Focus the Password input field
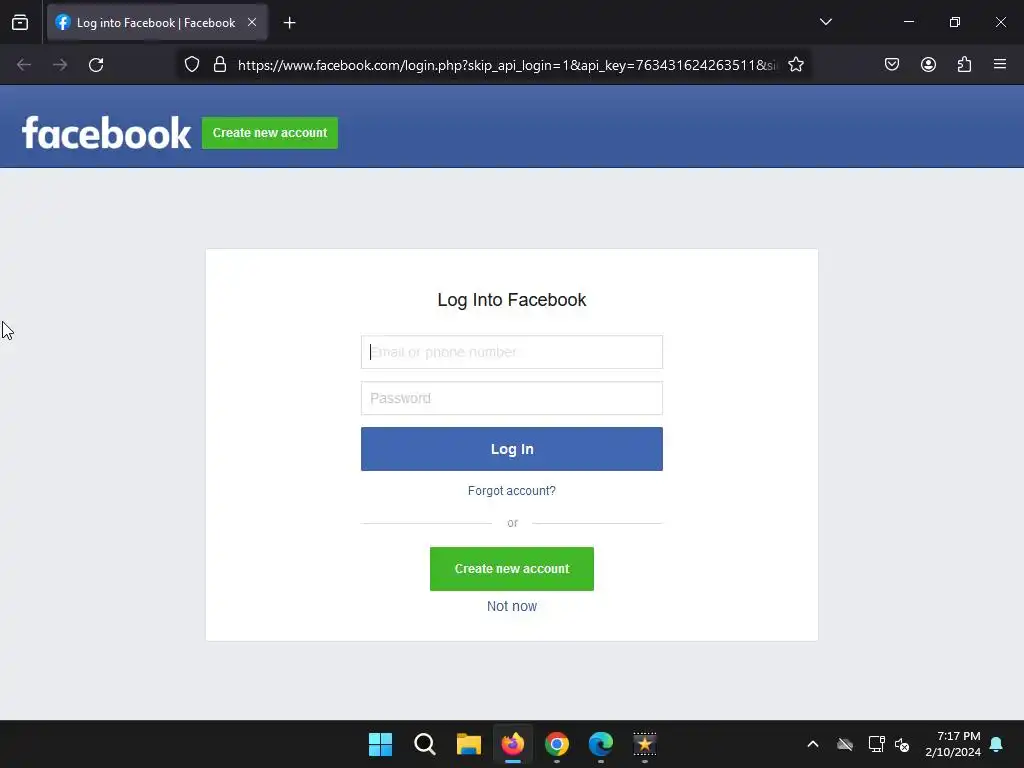This screenshot has width=1024, height=768. click(x=511, y=398)
